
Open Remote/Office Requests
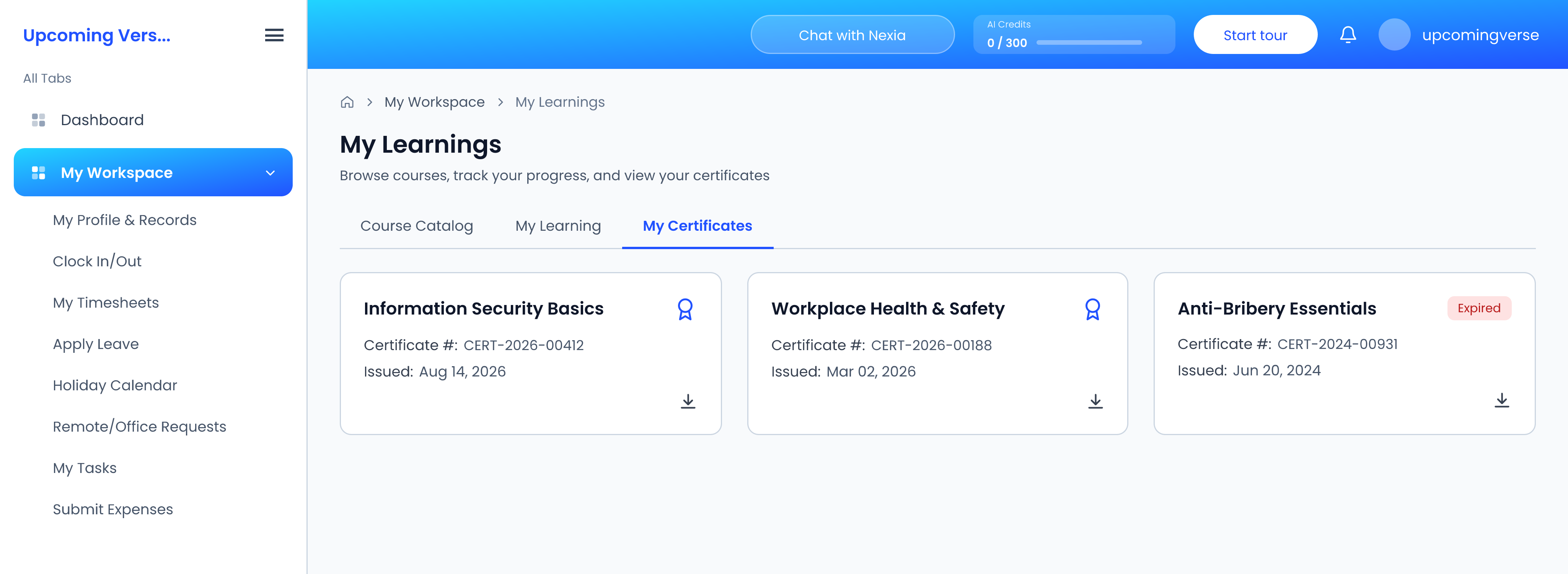click(x=139, y=427)
